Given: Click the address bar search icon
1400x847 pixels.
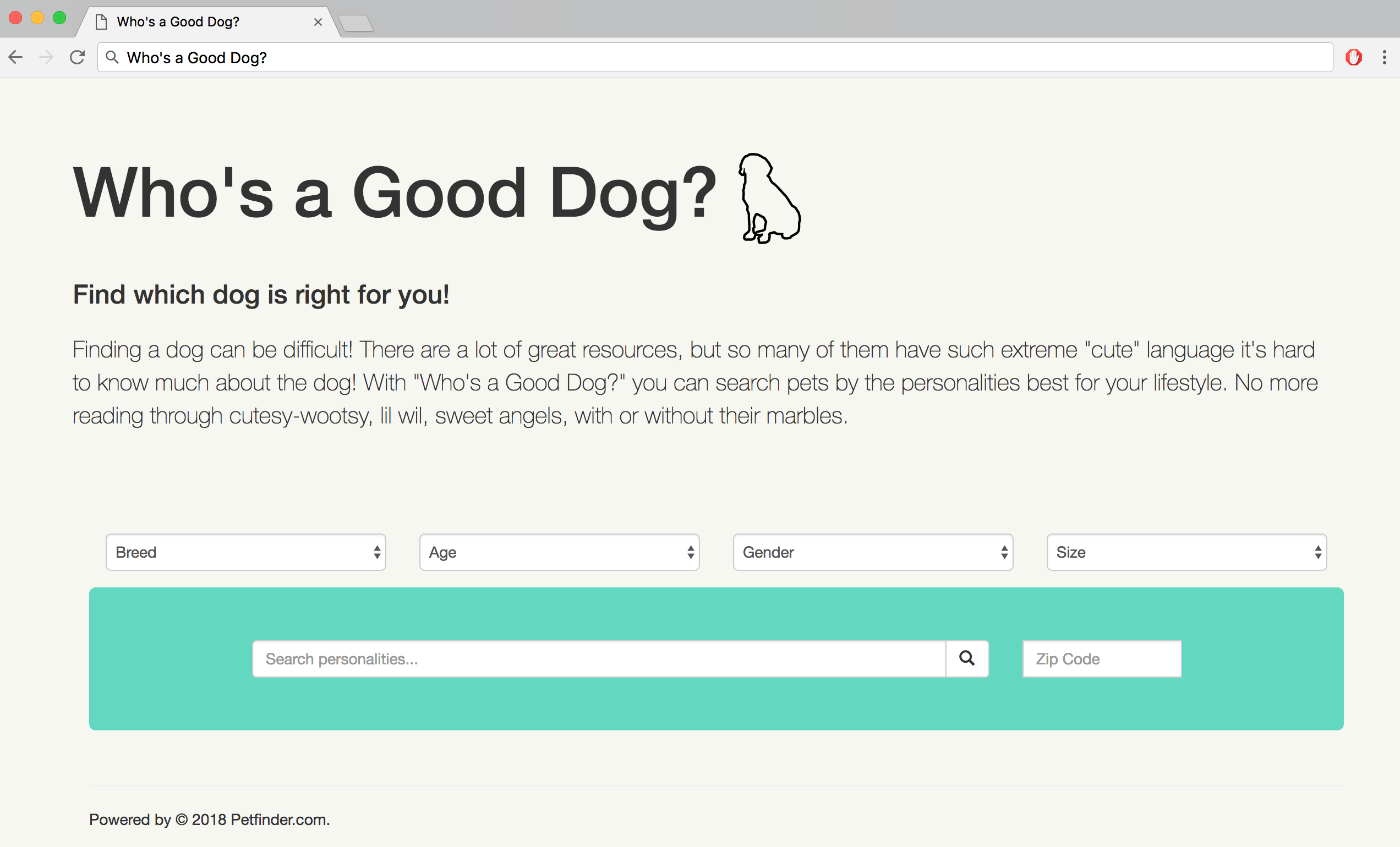Looking at the screenshot, I should coord(112,57).
